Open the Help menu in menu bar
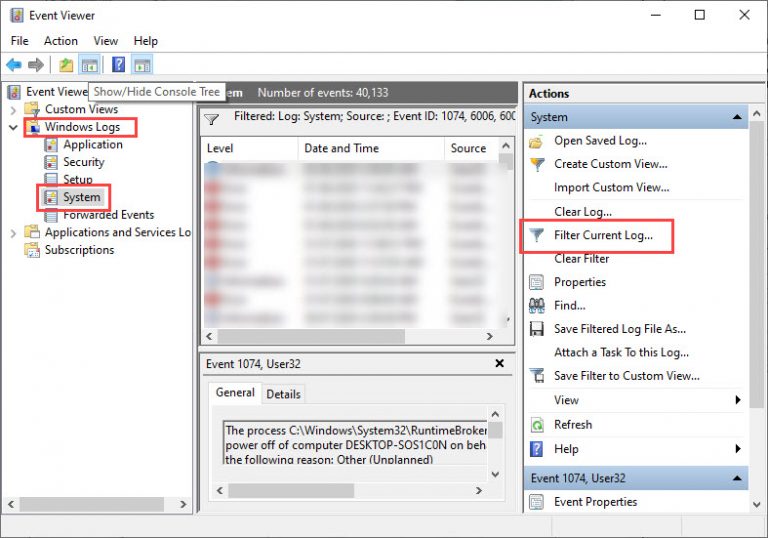 (x=145, y=41)
